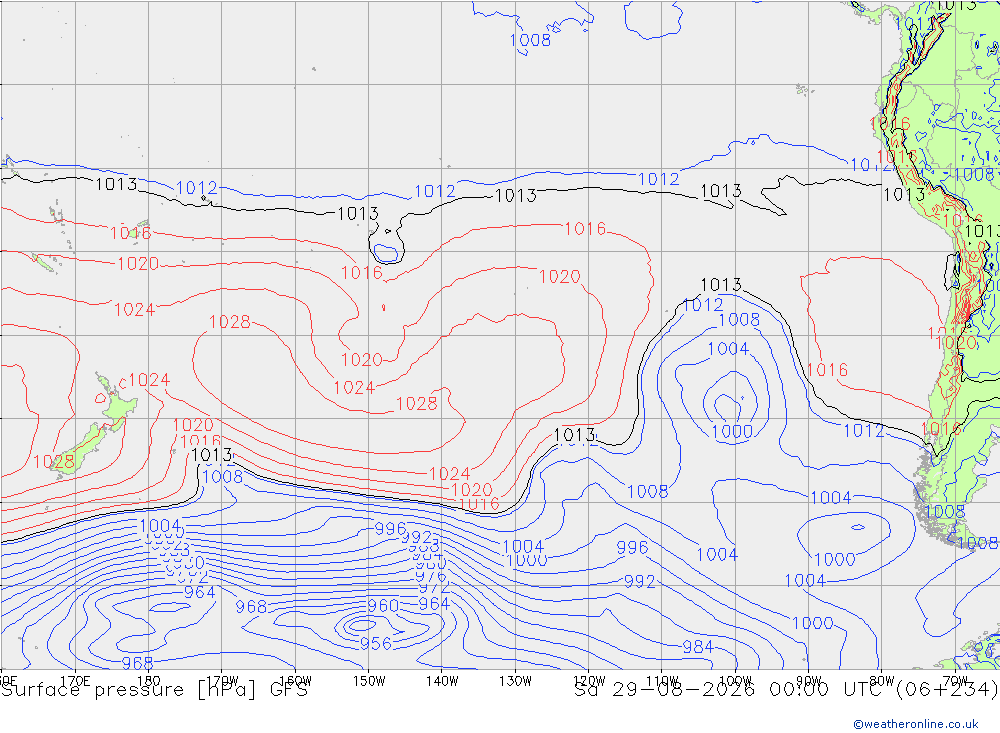
Task: Click the 90W longitude label
Action: pyautogui.click(x=809, y=681)
